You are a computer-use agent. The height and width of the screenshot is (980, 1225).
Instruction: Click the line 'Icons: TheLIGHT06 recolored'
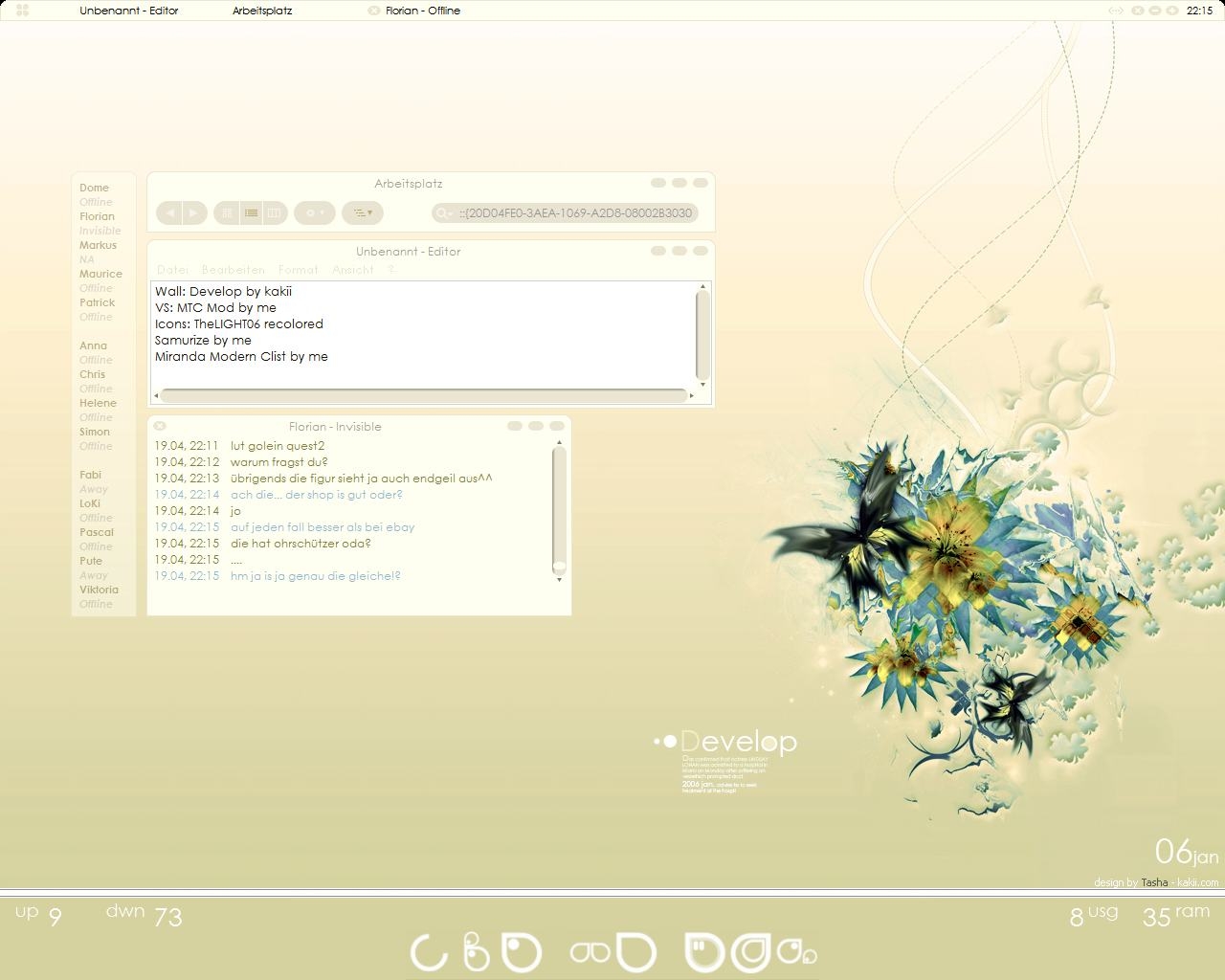tap(239, 323)
